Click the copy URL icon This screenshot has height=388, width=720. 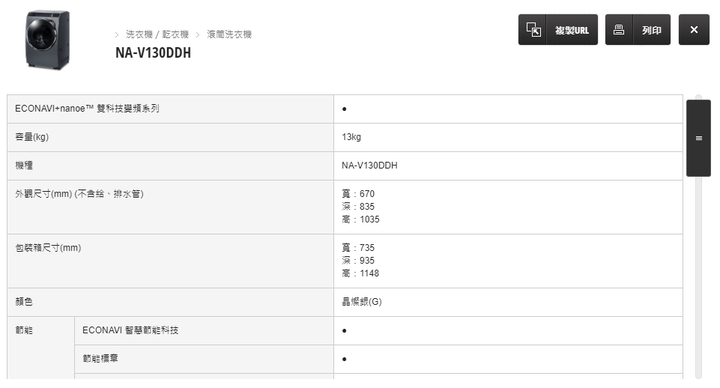(x=533, y=30)
